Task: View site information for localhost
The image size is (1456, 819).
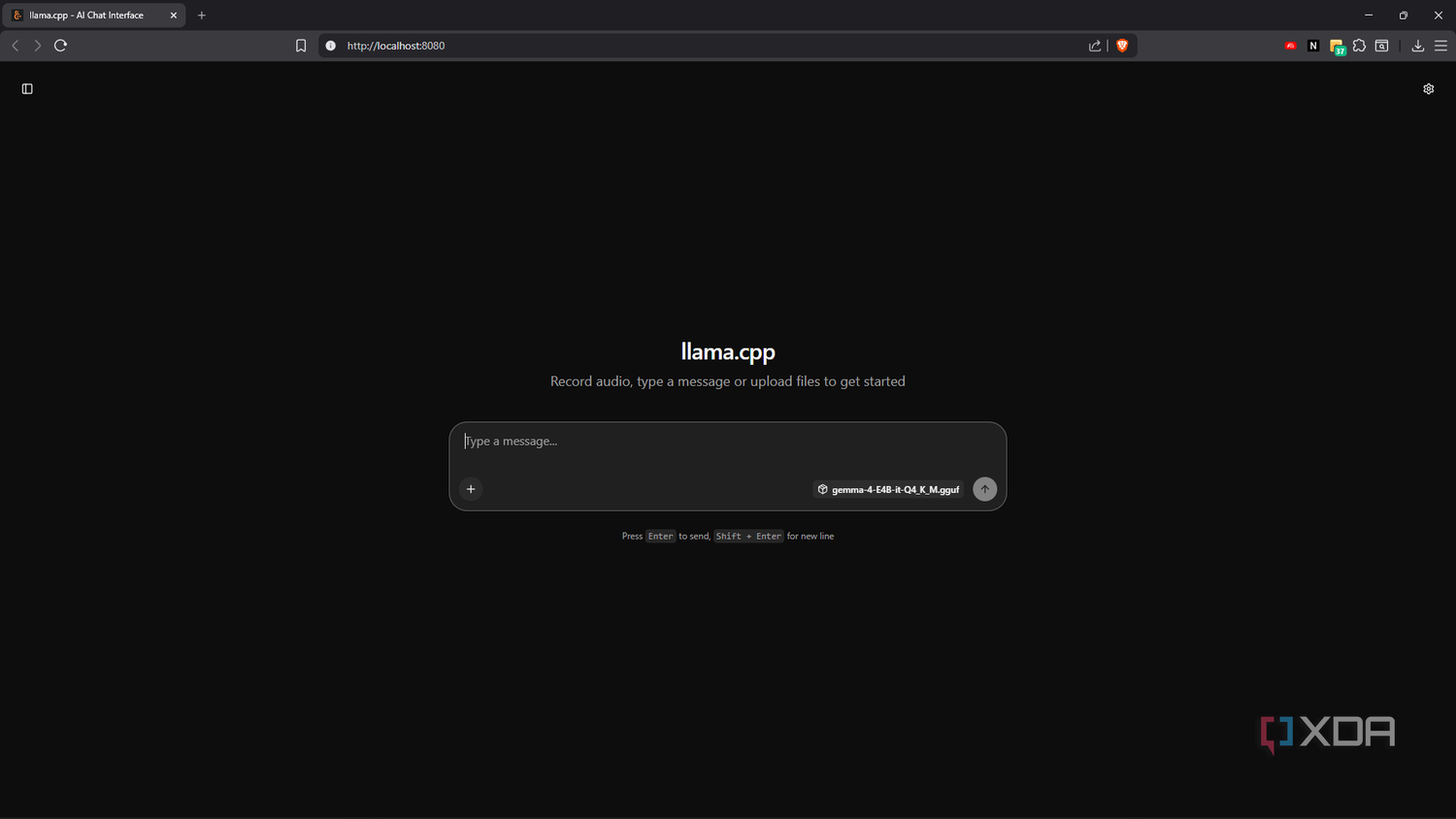Action: coord(330,46)
